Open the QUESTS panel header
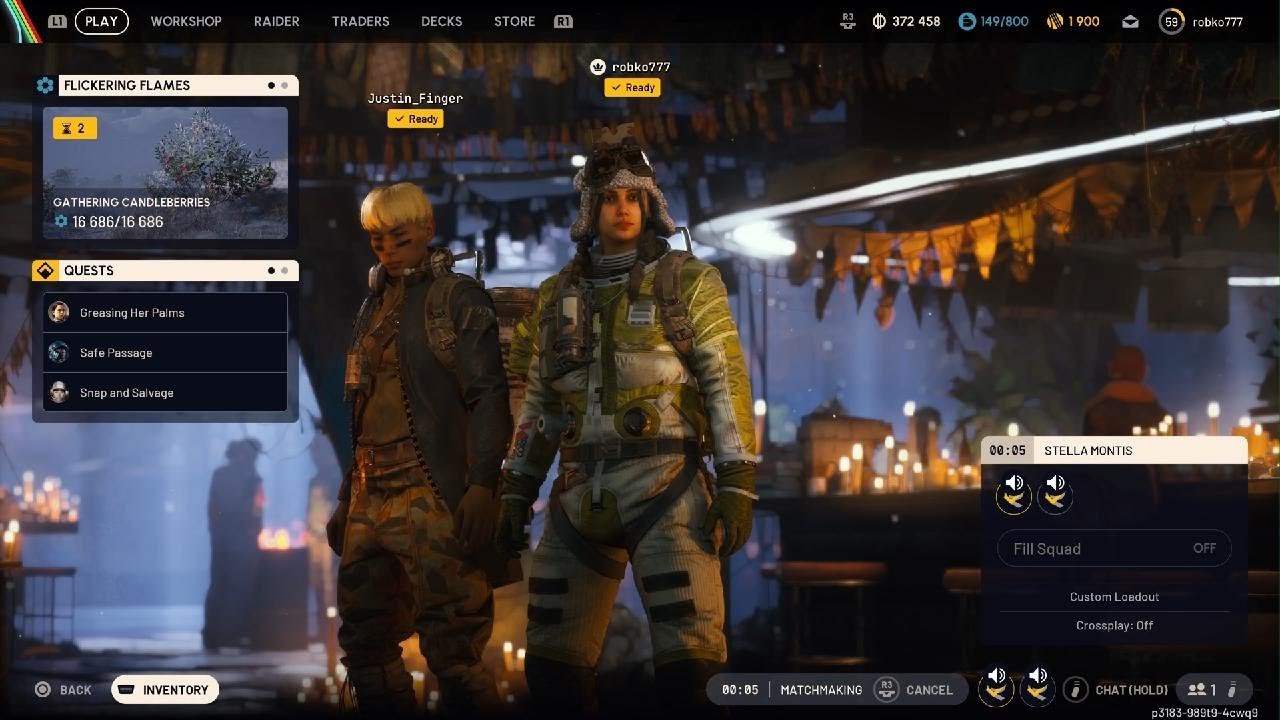The image size is (1280, 720). click(x=178, y=271)
